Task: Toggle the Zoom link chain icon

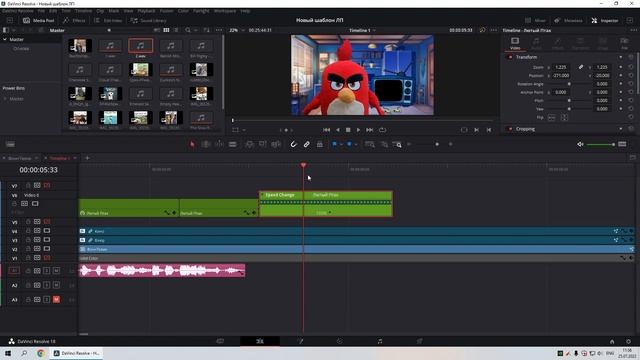Action: coord(580,67)
